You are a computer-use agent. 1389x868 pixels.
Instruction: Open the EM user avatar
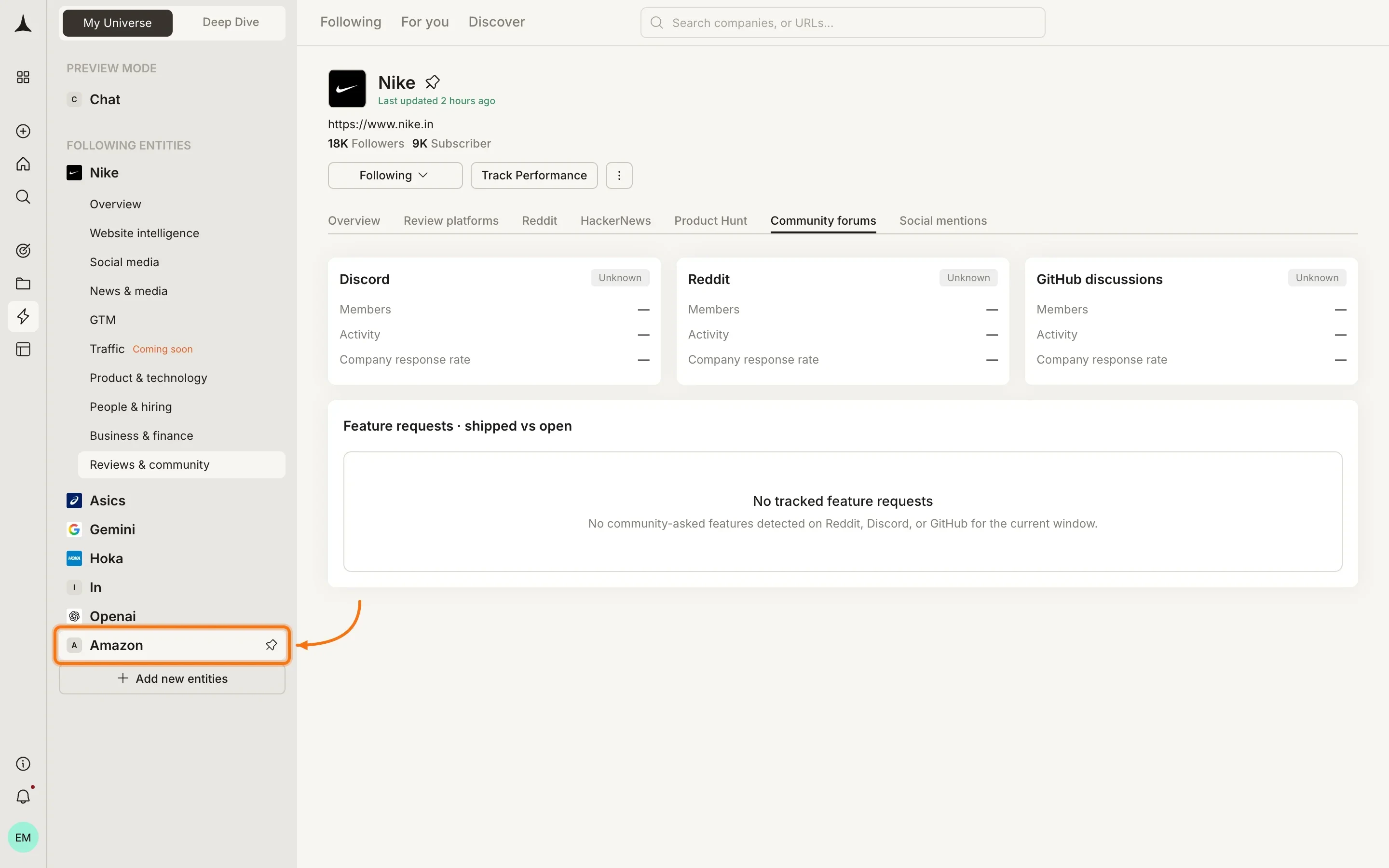point(23,837)
